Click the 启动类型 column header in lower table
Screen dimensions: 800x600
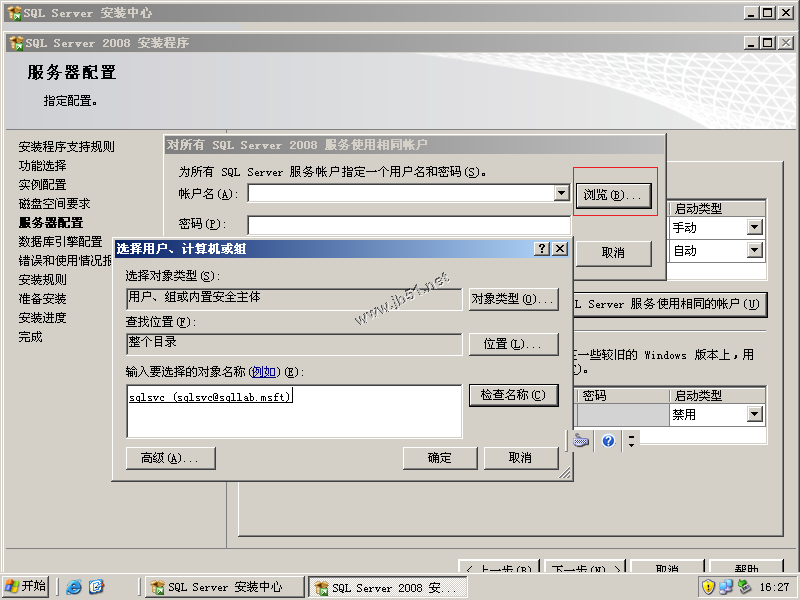(x=717, y=395)
